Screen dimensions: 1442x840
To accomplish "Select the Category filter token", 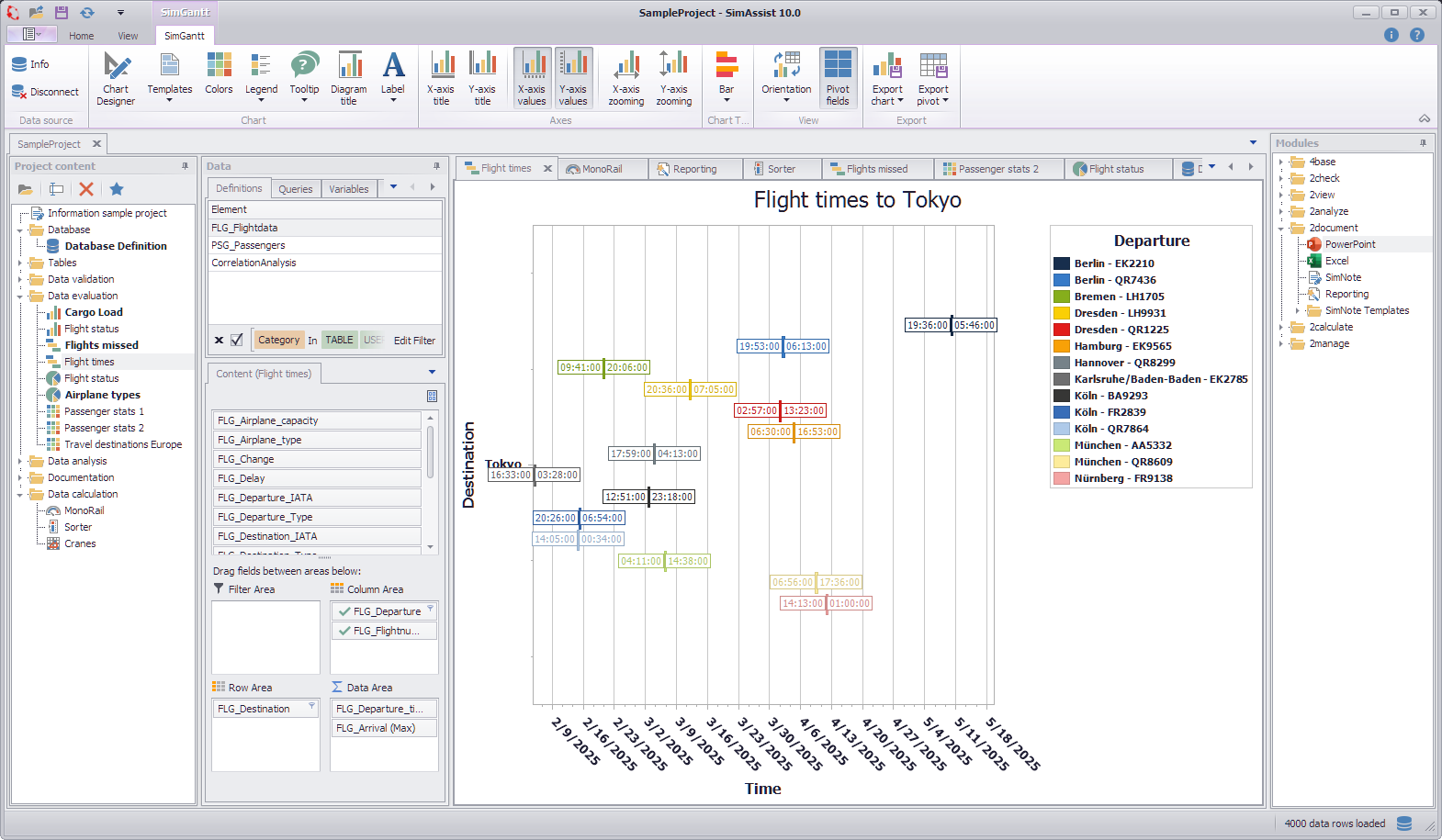I will (278, 340).
